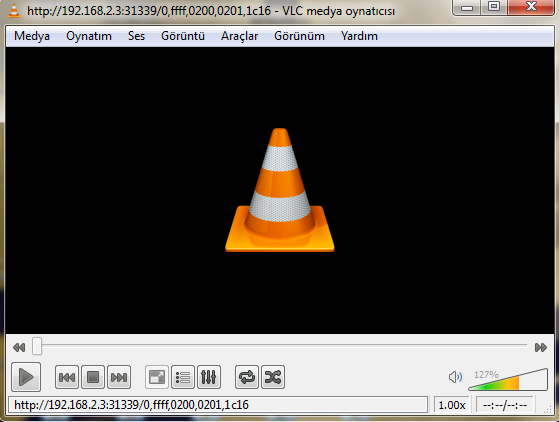The height and width of the screenshot is (422, 559).
Task: Open the Medya menu
Action: tap(32, 36)
